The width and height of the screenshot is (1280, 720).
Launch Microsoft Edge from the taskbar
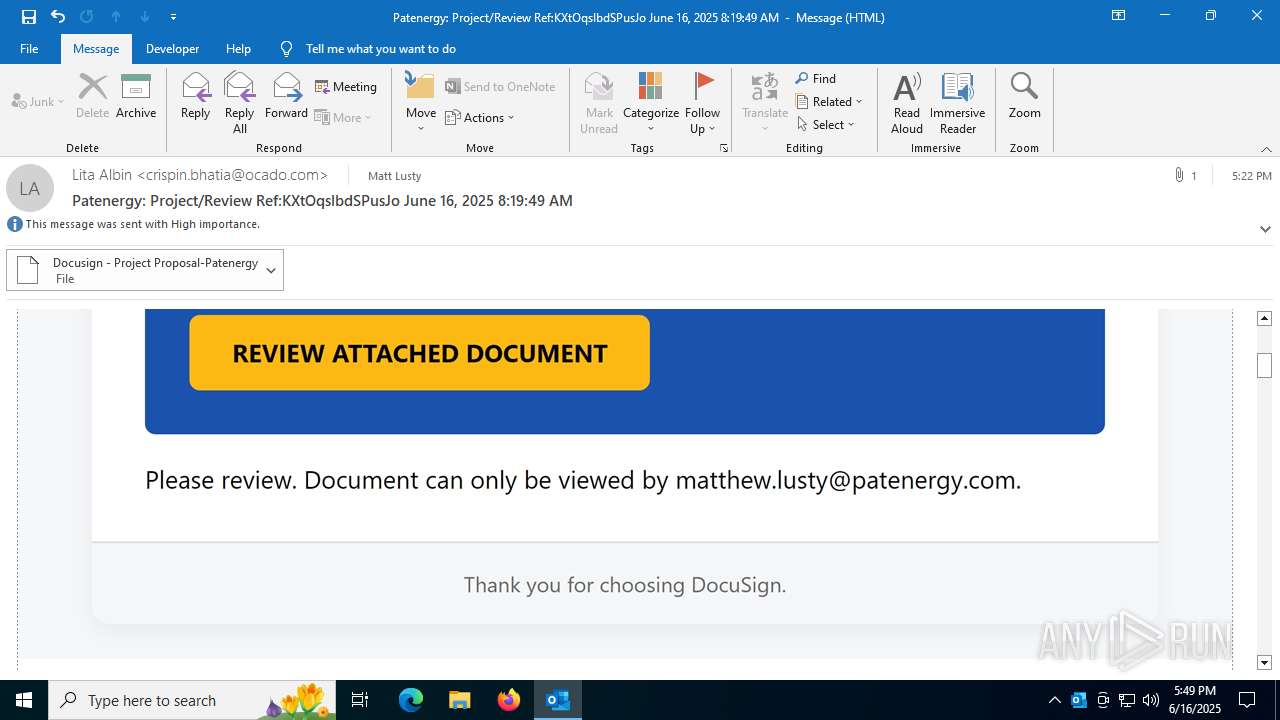coord(411,700)
